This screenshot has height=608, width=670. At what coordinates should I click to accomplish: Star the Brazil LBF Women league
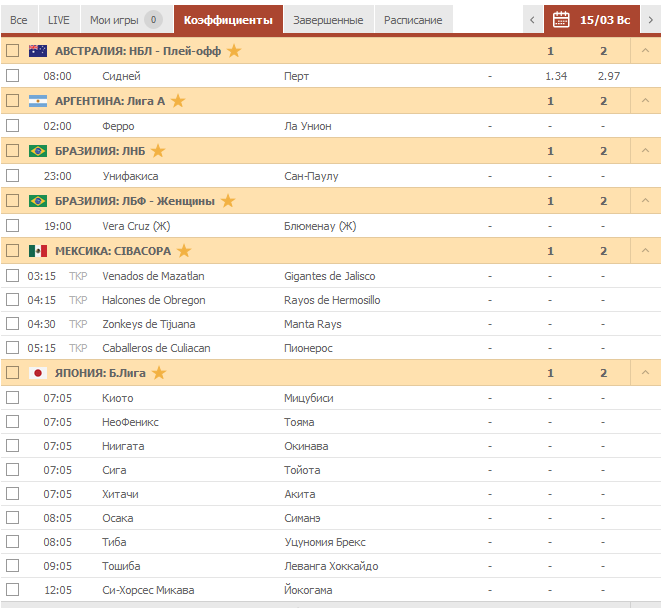228,200
